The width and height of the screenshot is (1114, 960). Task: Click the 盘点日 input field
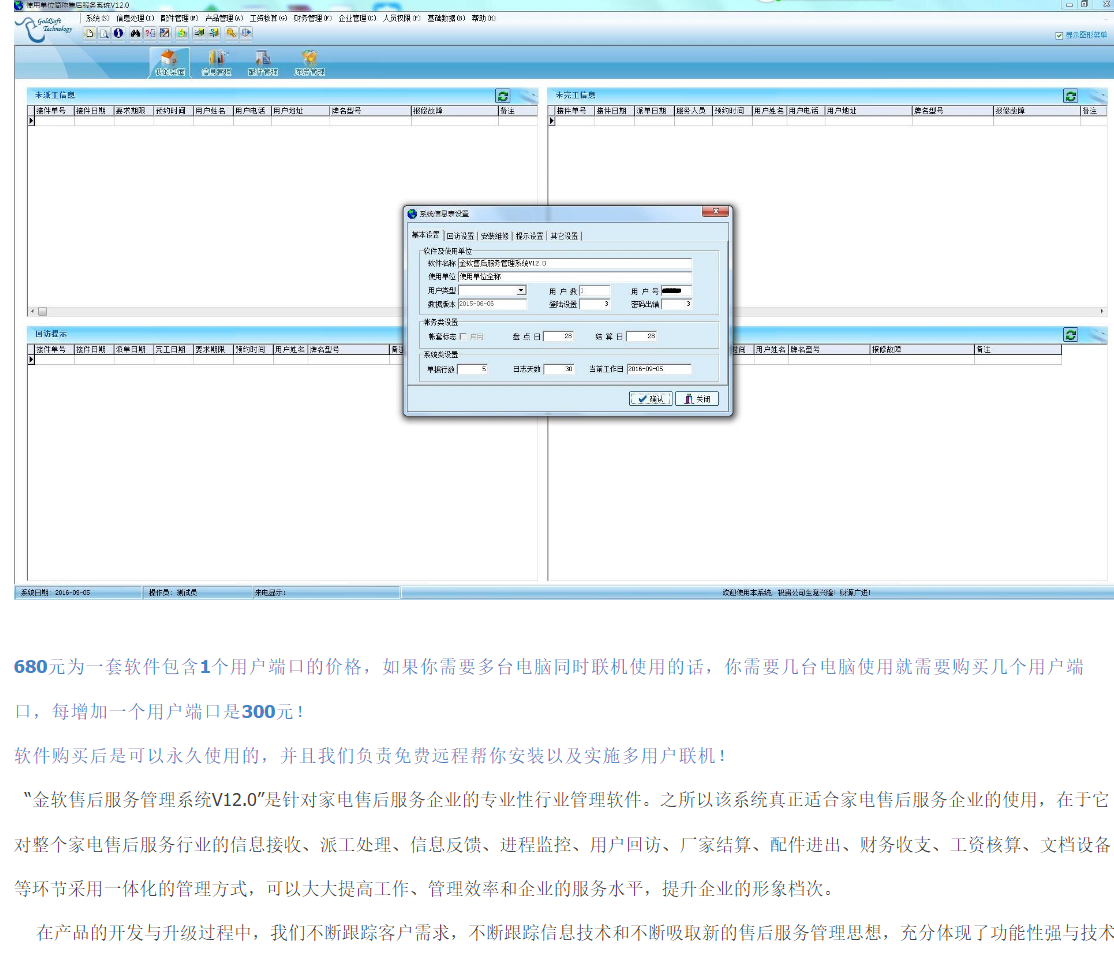(559, 337)
